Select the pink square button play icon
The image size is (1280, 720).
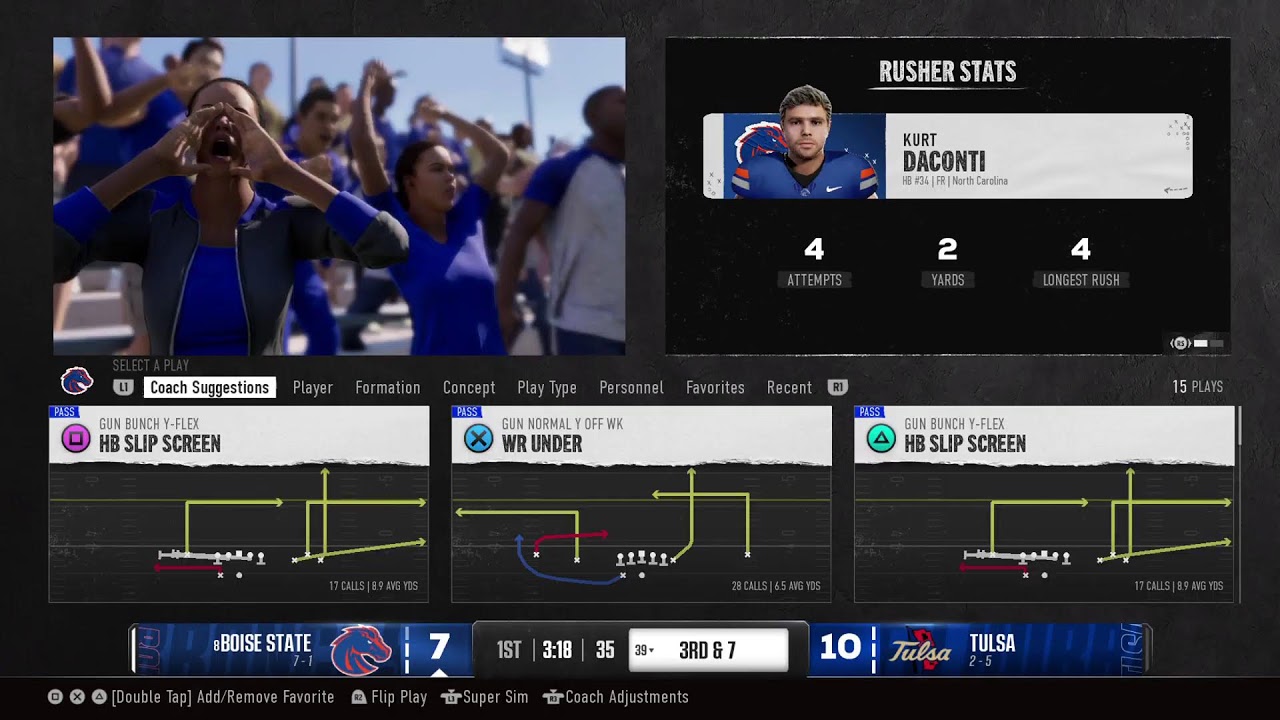(x=76, y=438)
